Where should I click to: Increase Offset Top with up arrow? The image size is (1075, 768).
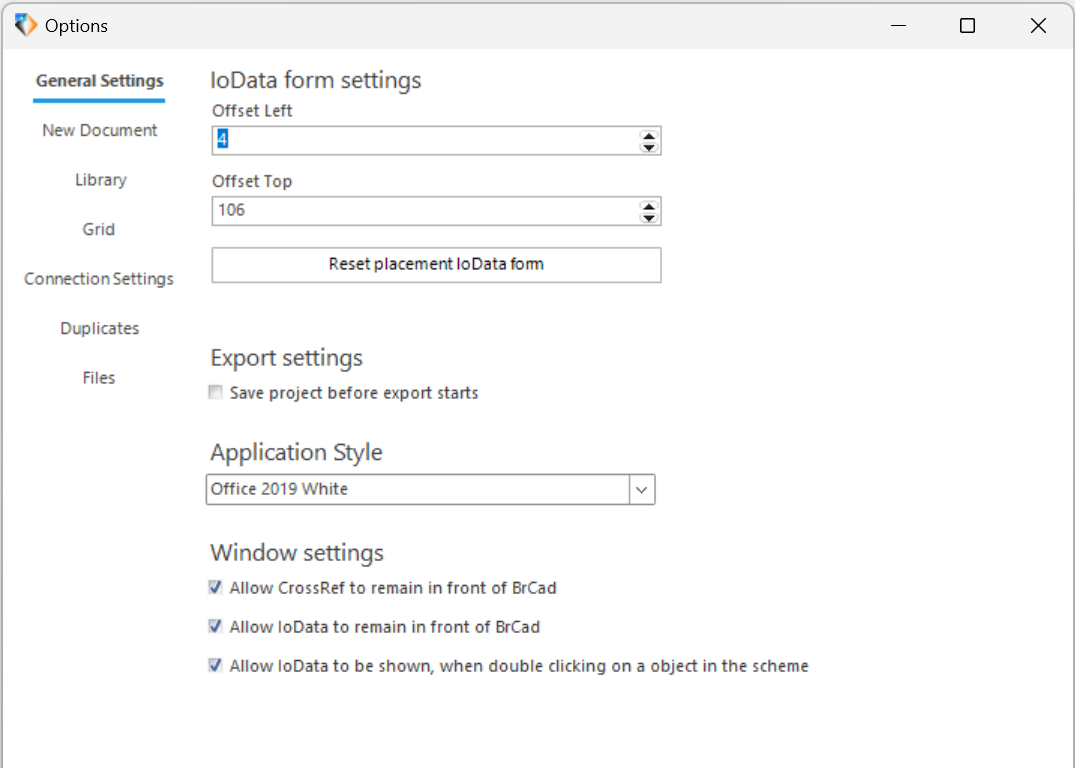[x=649, y=206]
